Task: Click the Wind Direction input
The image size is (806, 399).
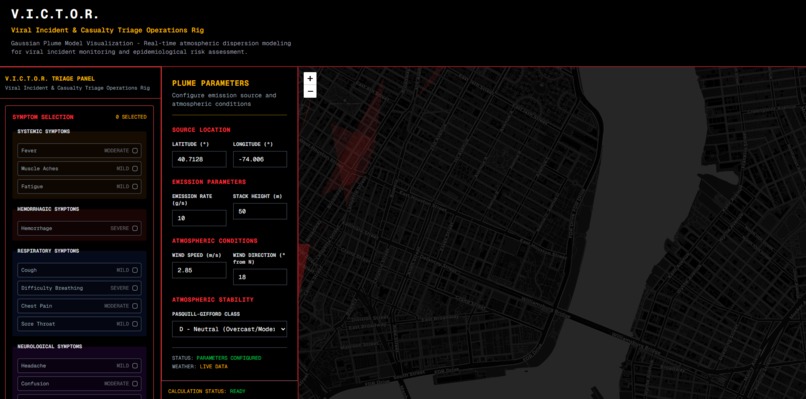Action: [x=260, y=277]
